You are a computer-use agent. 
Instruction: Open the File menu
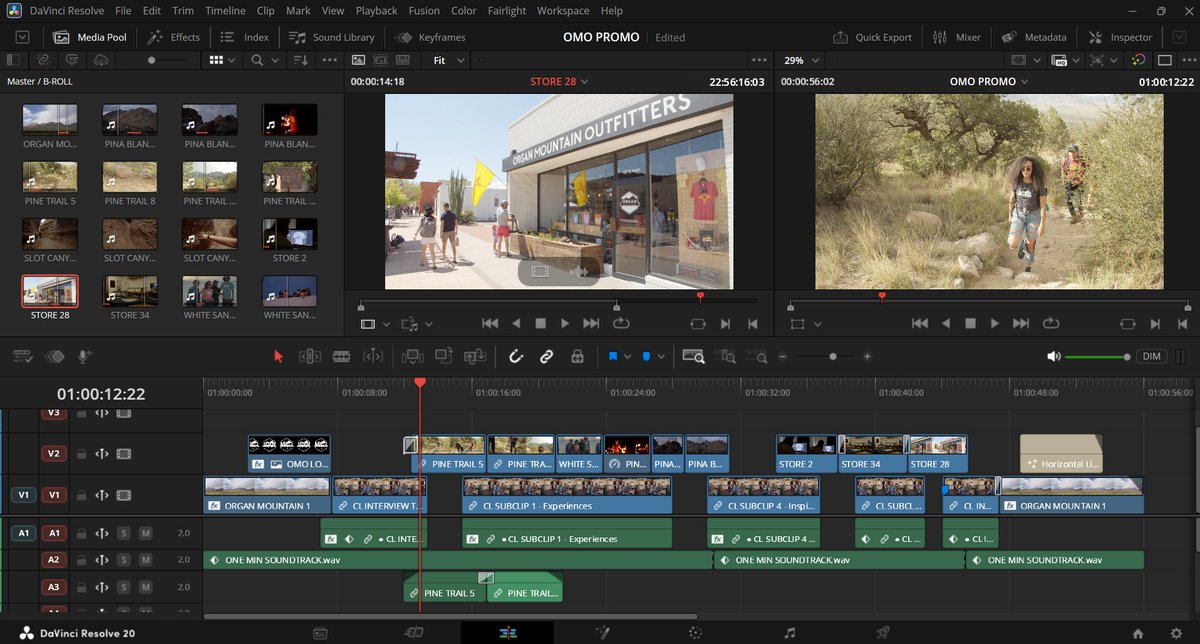pyautogui.click(x=123, y=11)
